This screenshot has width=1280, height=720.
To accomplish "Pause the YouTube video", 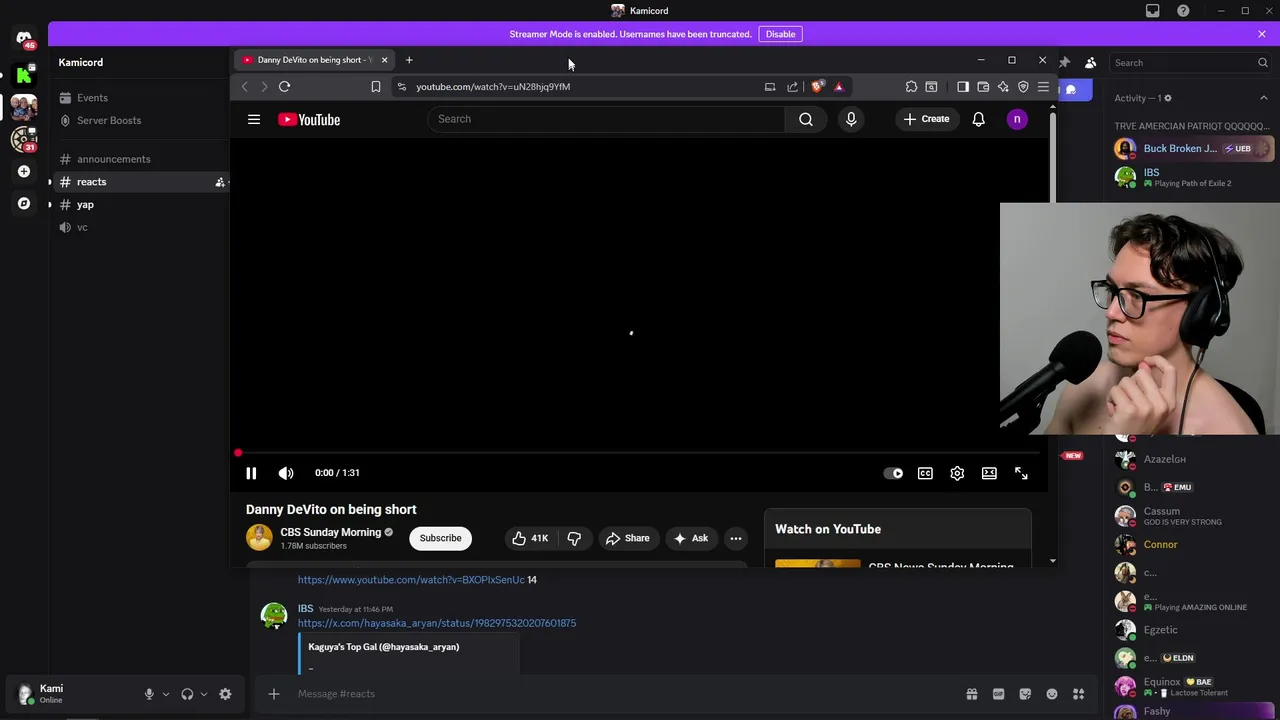I will tap(251, 473).
